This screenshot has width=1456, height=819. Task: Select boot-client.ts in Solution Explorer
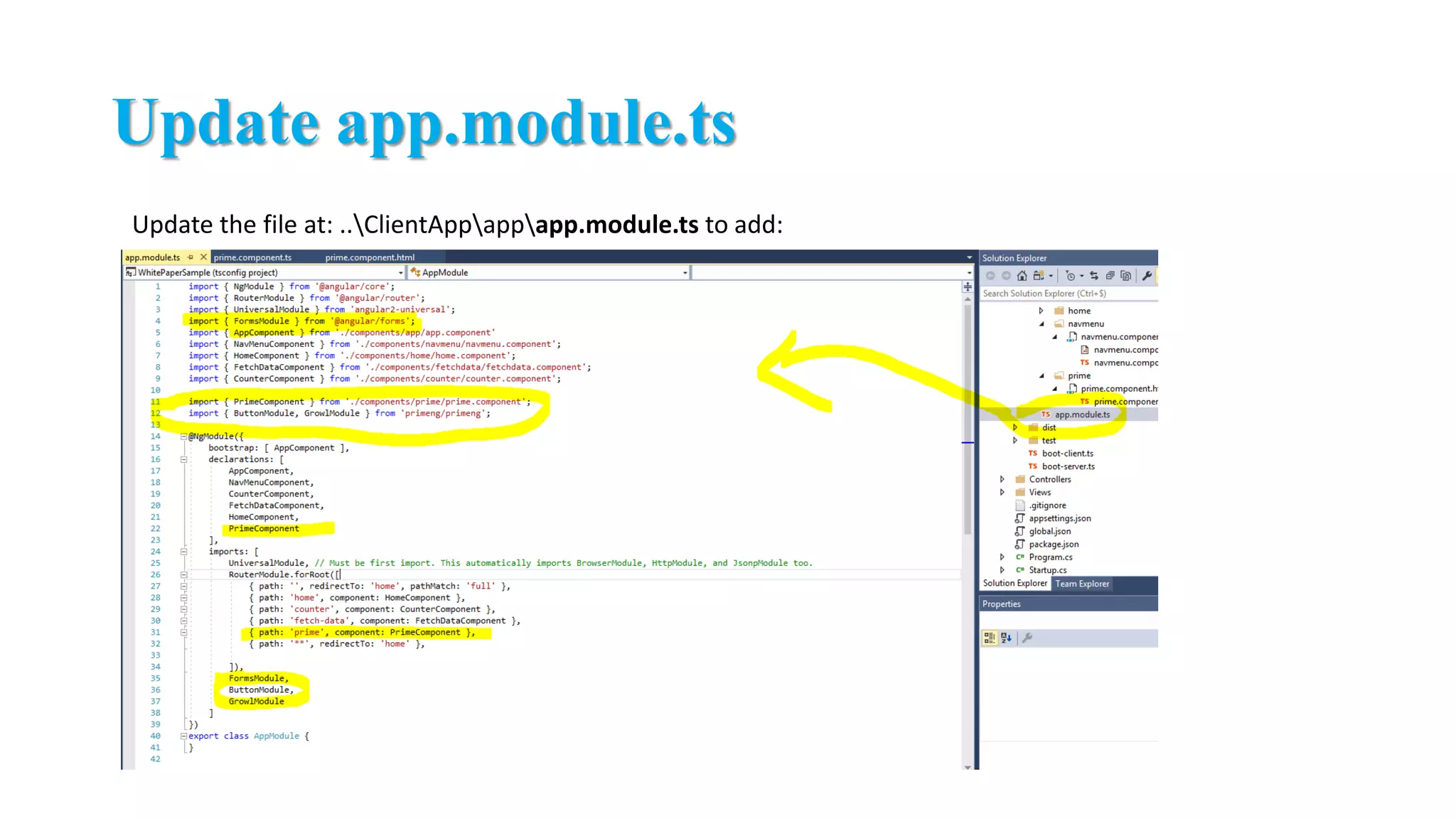(1068, 454)
